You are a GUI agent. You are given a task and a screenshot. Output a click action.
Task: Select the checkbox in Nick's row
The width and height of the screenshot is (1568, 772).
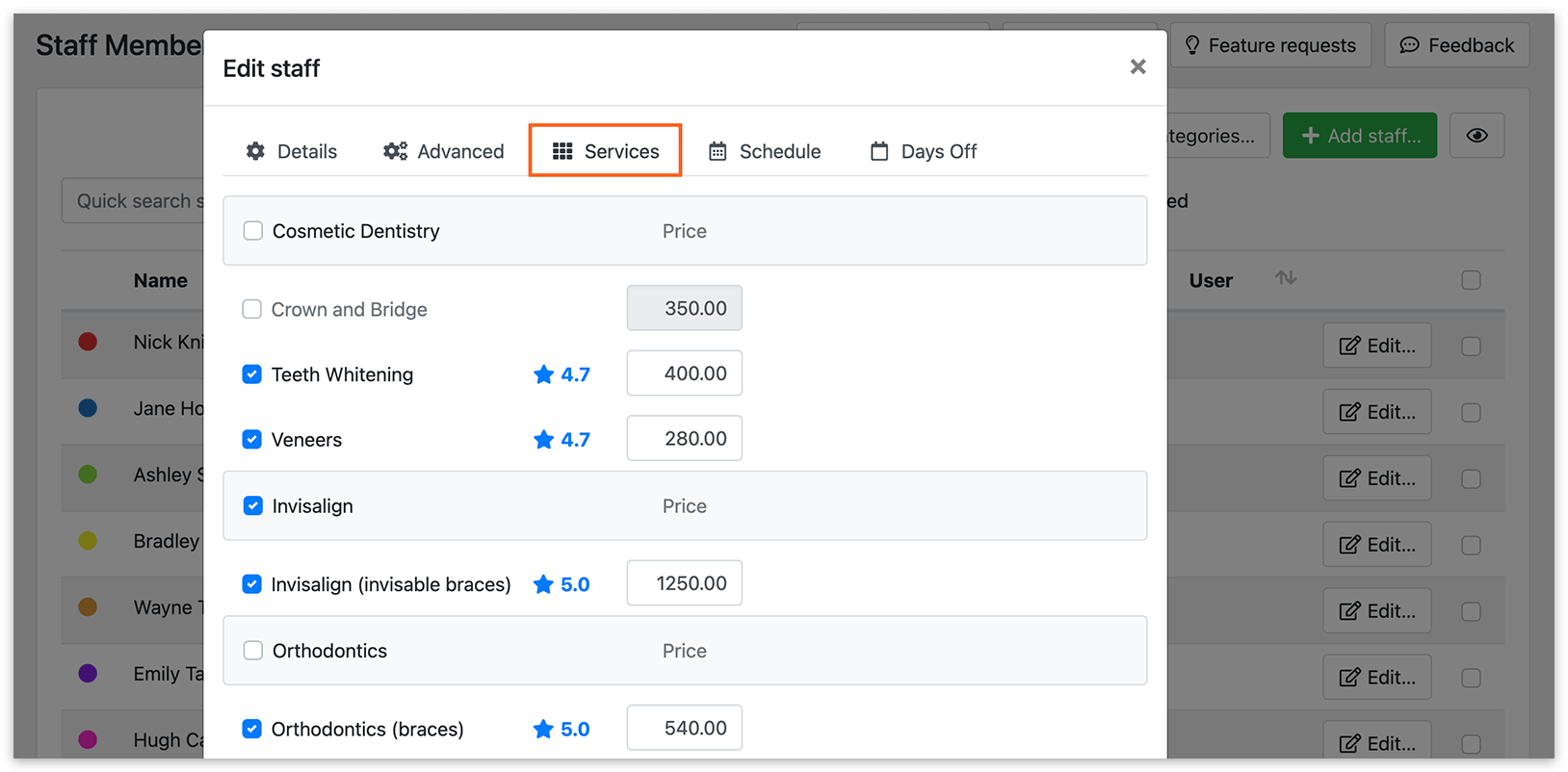1471,347
